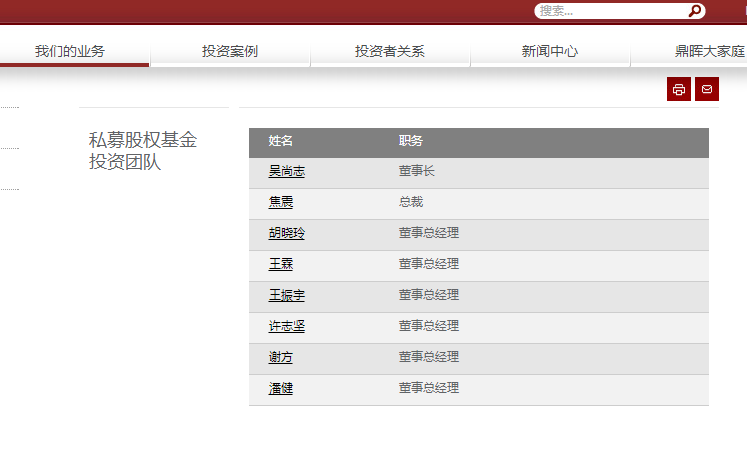Screen dimensions: 747x456
Task: View the 胡晓玲 profile link
Action: point(287,233)
